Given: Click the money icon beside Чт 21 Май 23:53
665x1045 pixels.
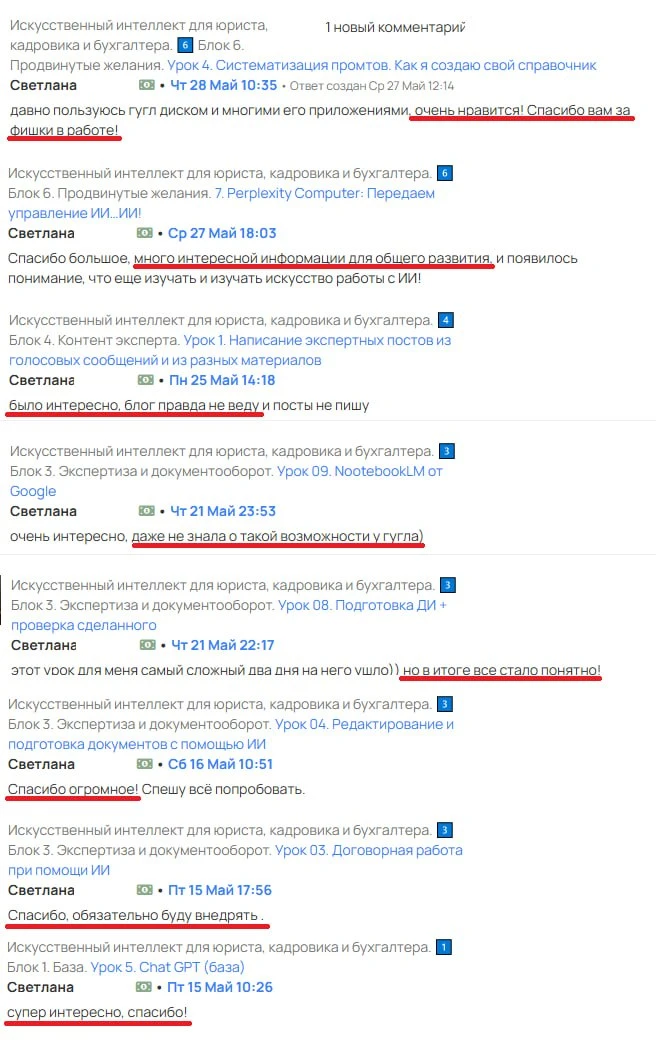Looking at the screenshot, I should tap(147, 511).
